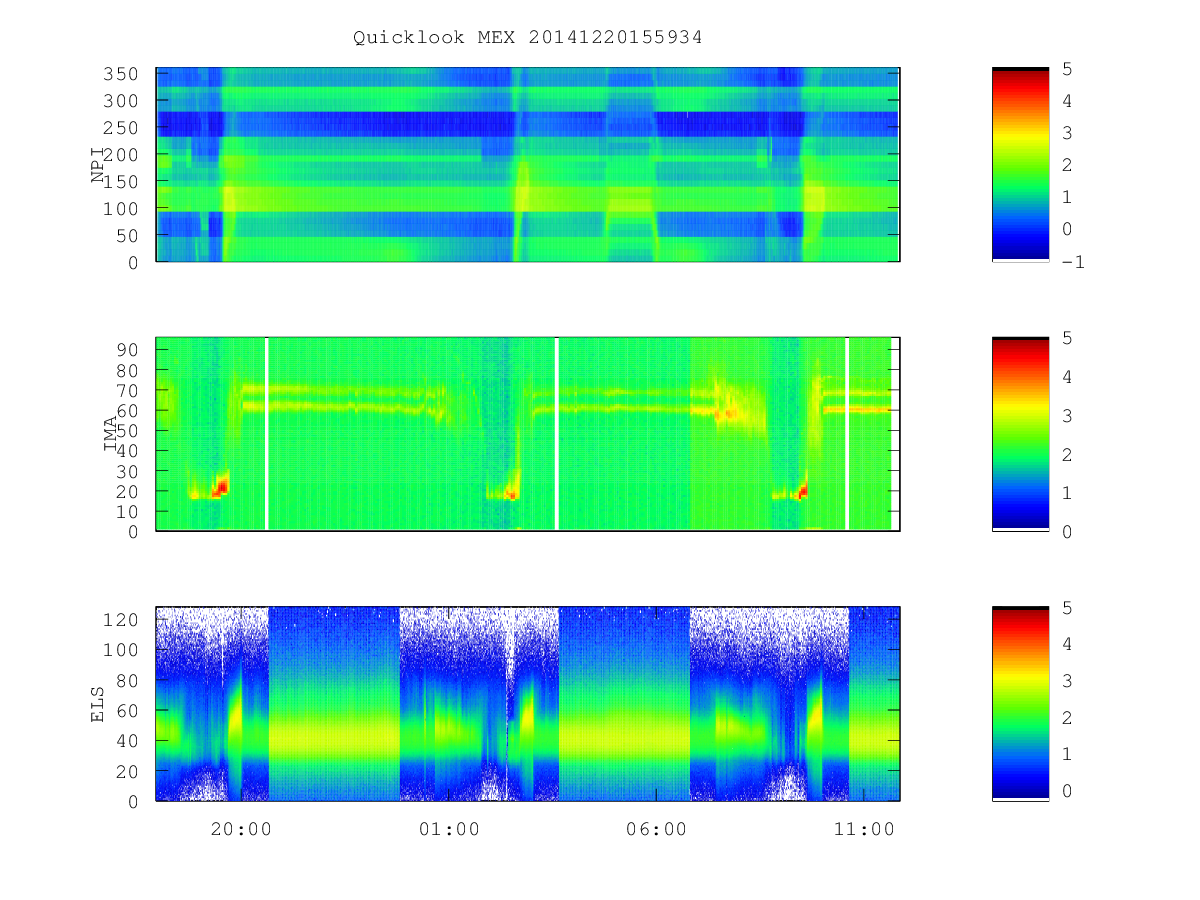Click the IMA panel color scale bar
The width and height of the screenshot is (1200, 900).
(1020, 434)
